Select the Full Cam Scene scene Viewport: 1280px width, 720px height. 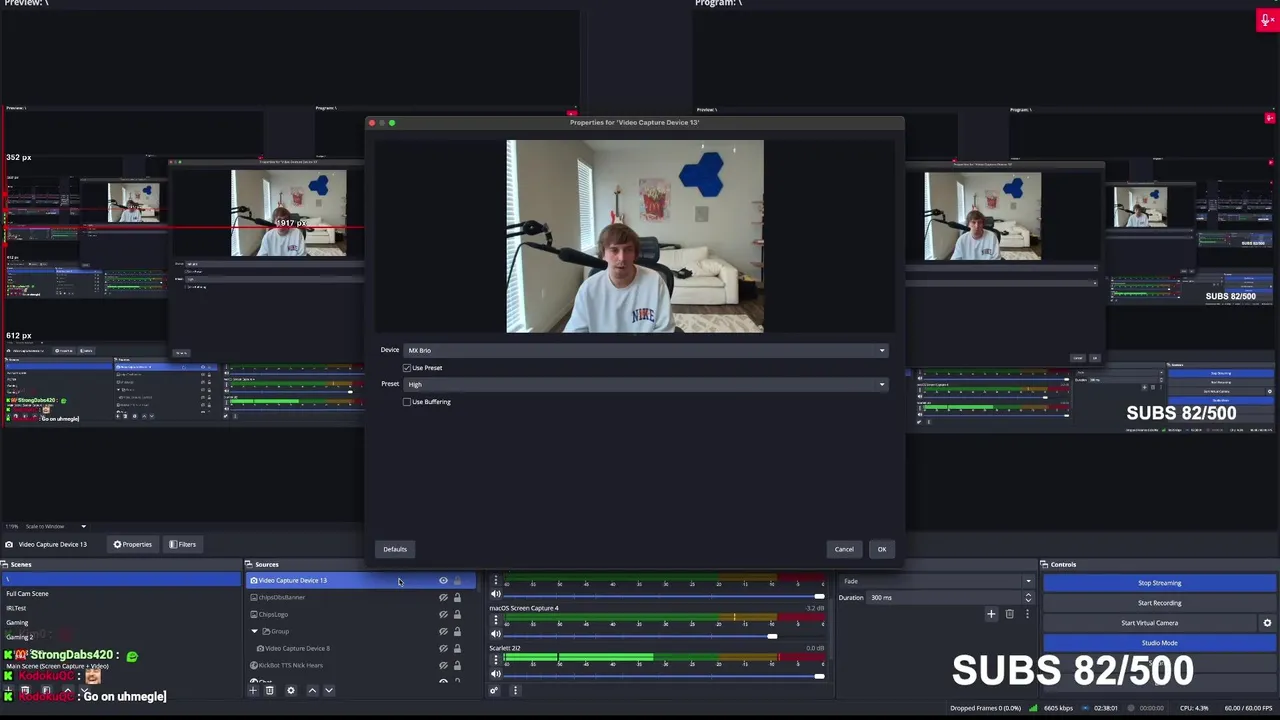(120, 594)
